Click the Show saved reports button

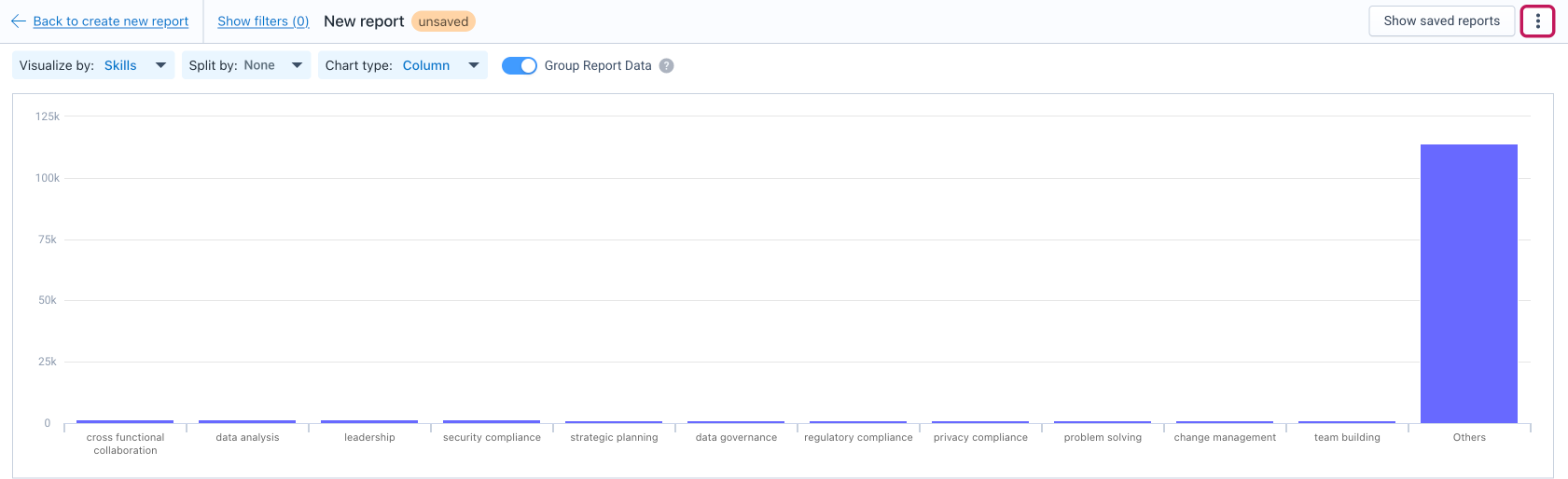(1441, 21)
